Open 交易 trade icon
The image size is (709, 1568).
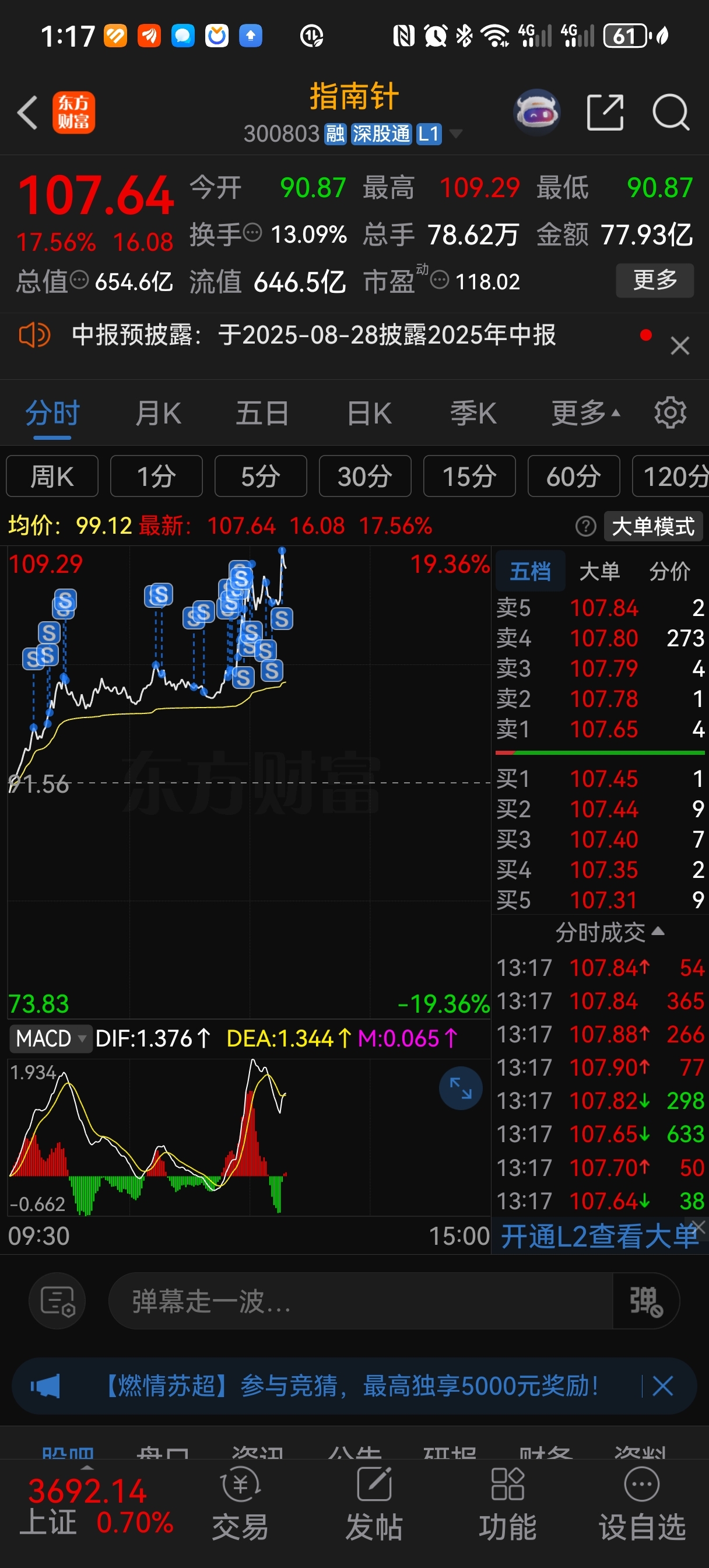[x=240, y=1504]
